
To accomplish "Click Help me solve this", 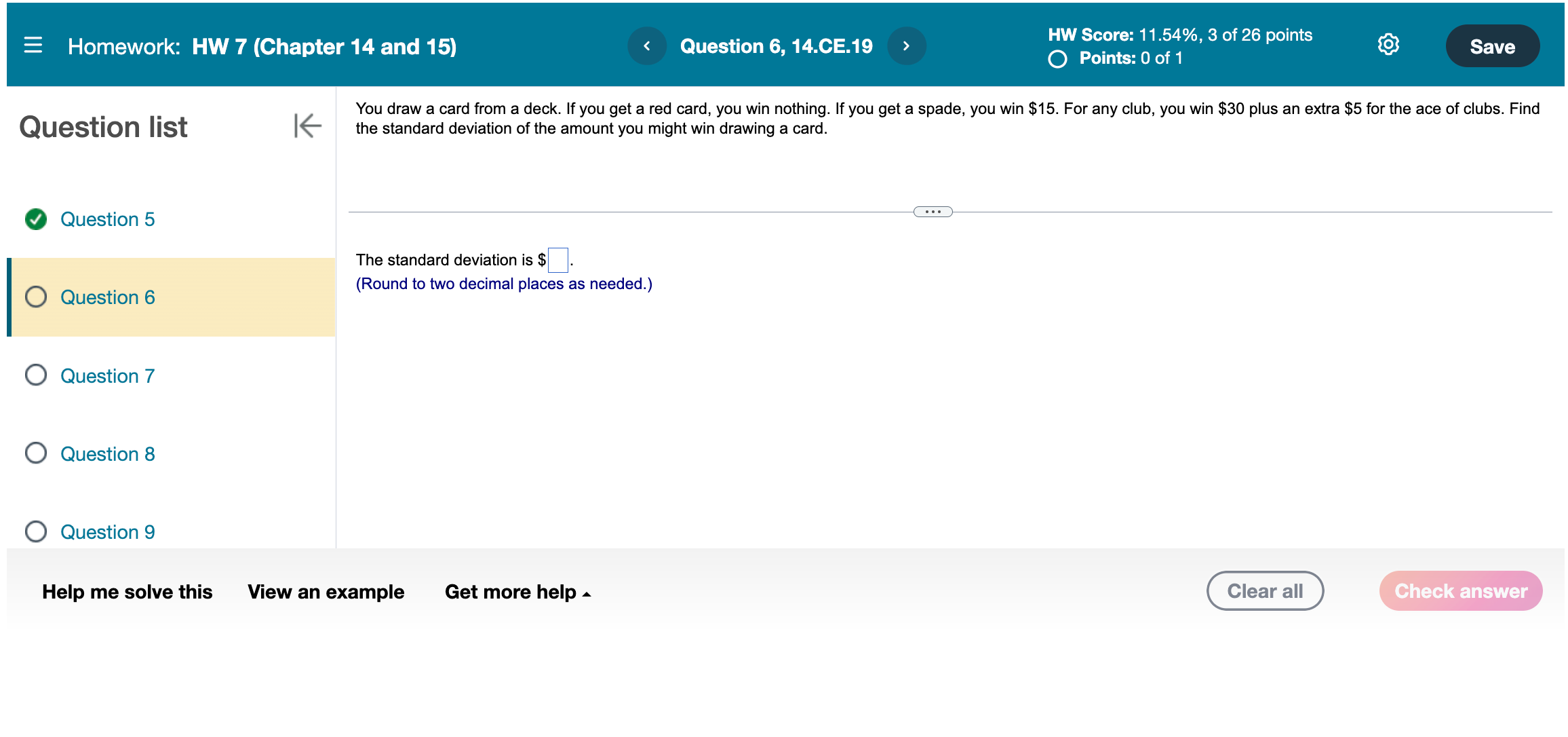I will [x=128, y=591].
